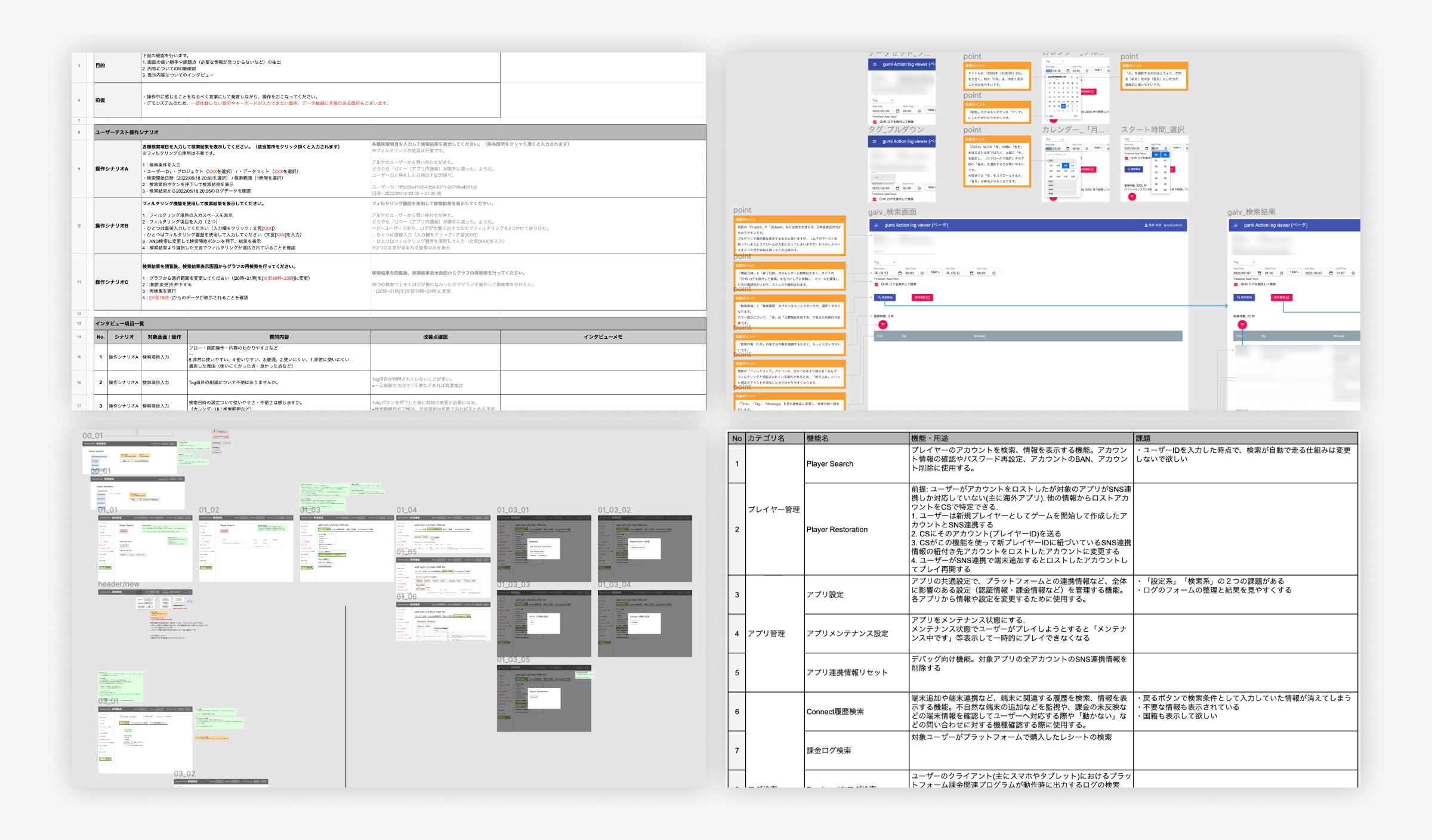
Task: Select highlighted day 30 in calendar popup
Action: coord(1063,106)
